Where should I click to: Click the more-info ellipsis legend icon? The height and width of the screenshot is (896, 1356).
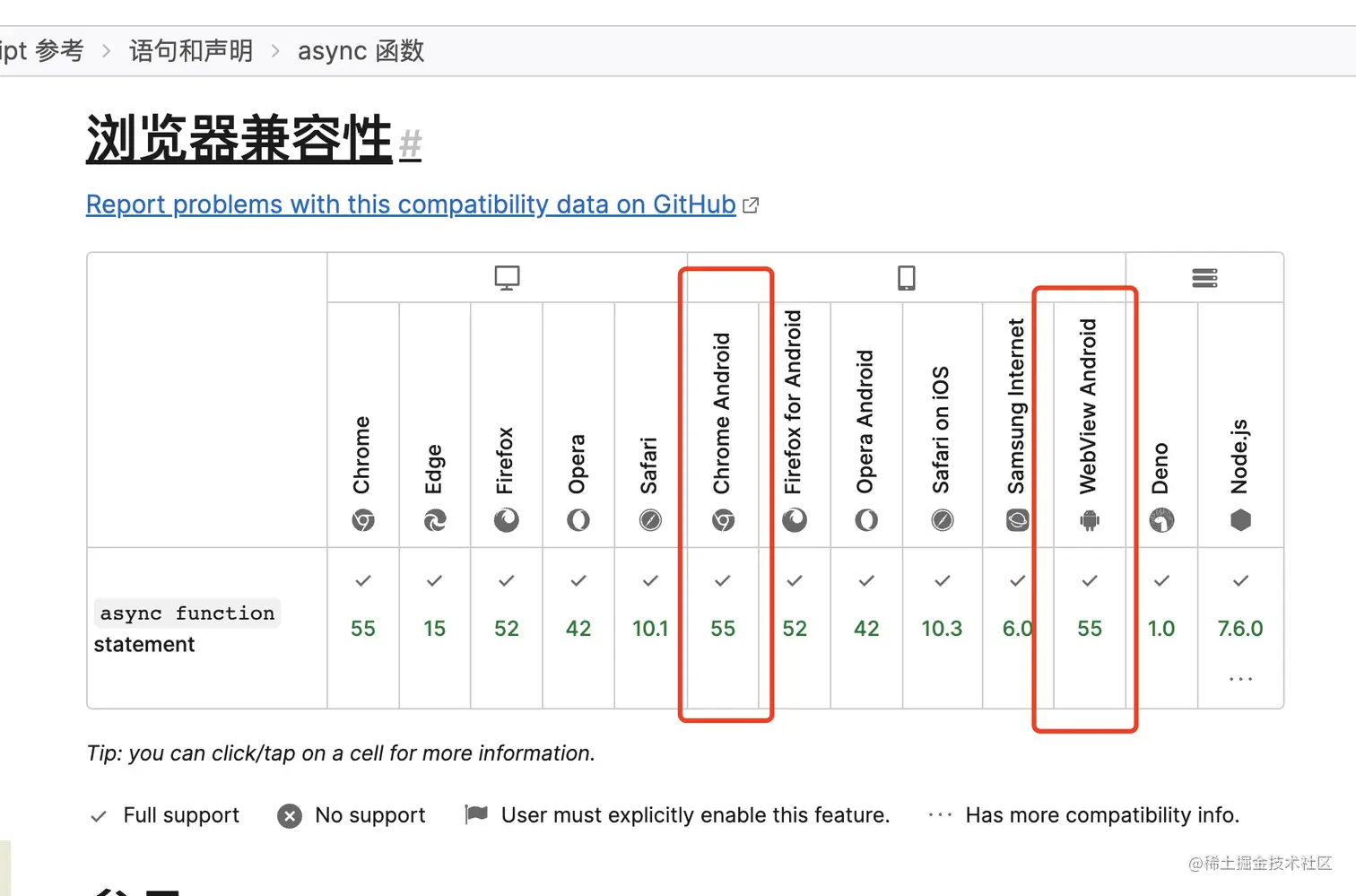pyautogui.click(x=940, y=815)
